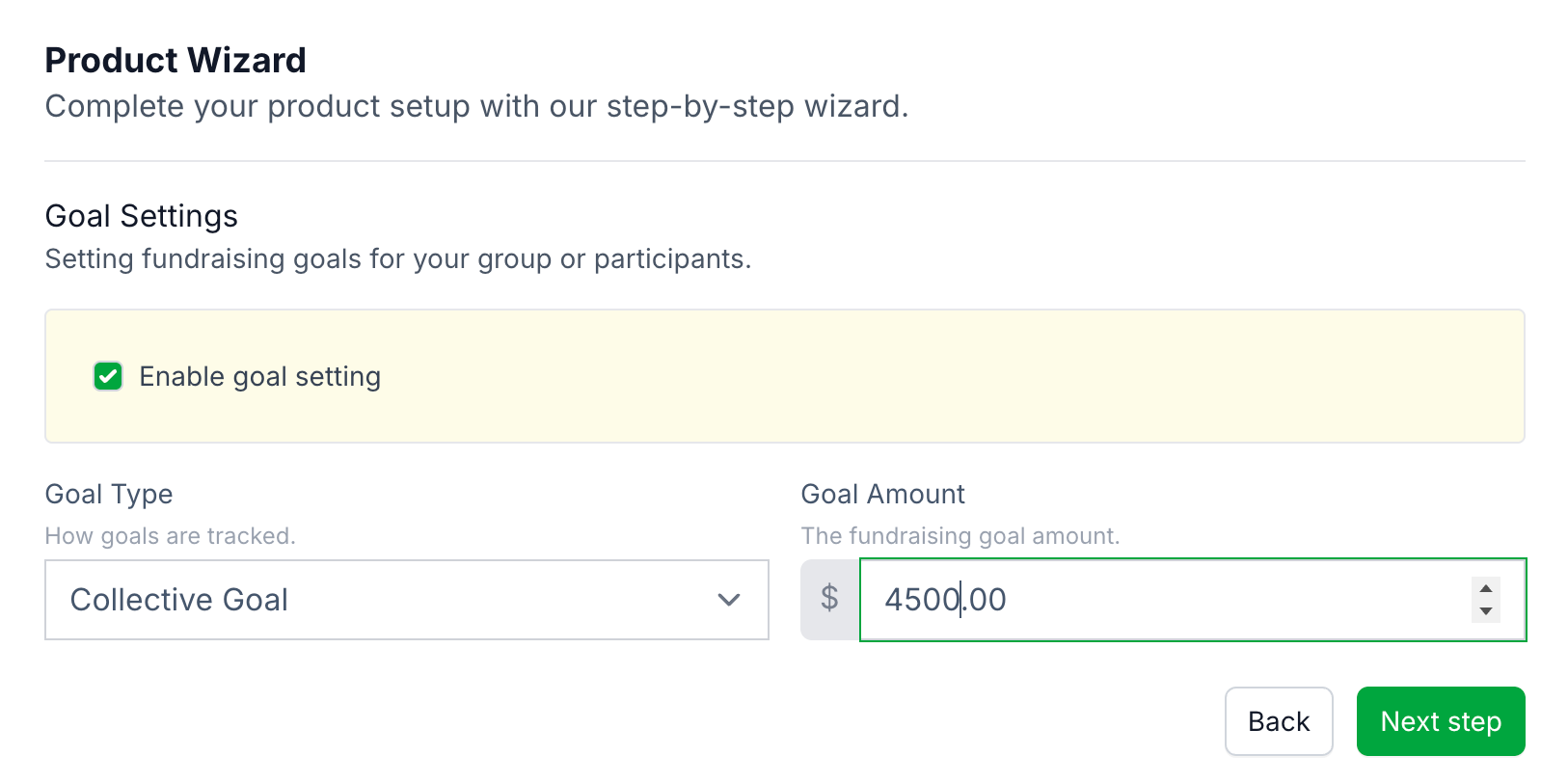Click 'The fundraising goal amount.' helper text

coord(960,536)
